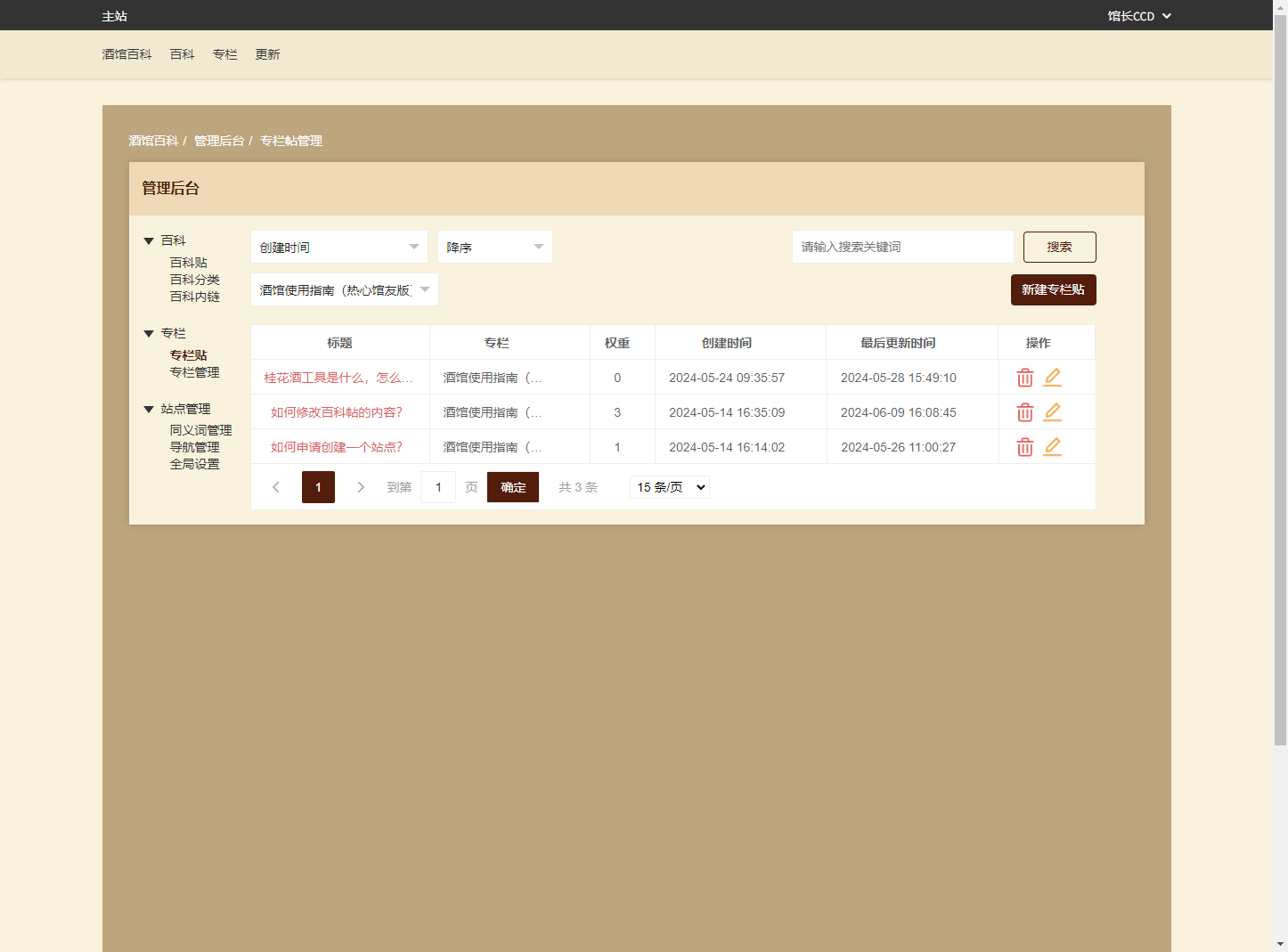This screenshot has width=1288, height=952.
Task: Edit the 如何申请创建一个站点 post
Action: [x=1052, y=447]
